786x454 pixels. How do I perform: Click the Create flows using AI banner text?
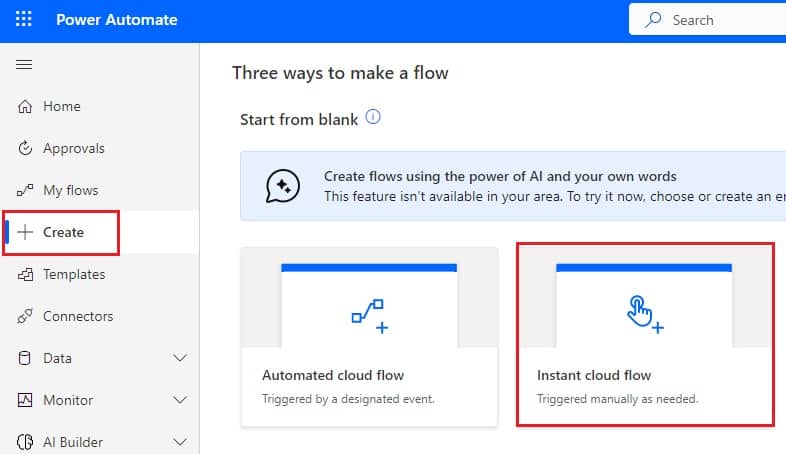(x=500, y=176)
